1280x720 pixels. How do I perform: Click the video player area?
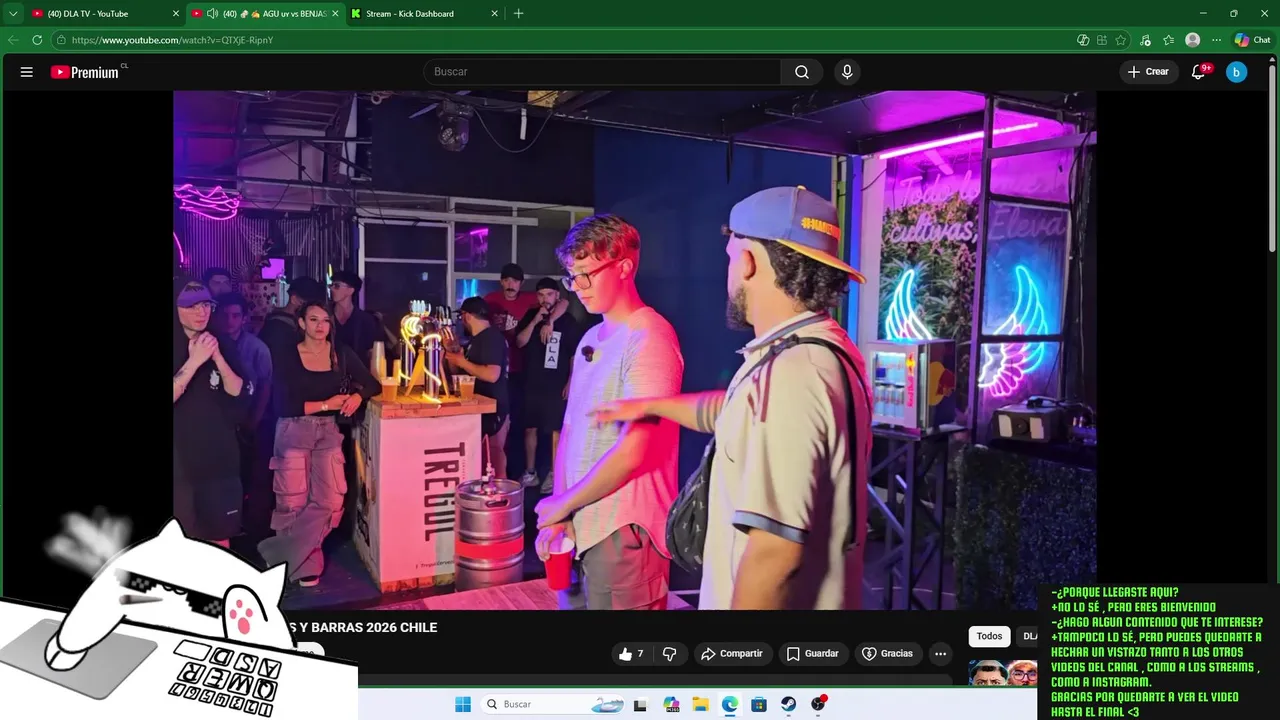pyautogui.click(x=634, y=350)
